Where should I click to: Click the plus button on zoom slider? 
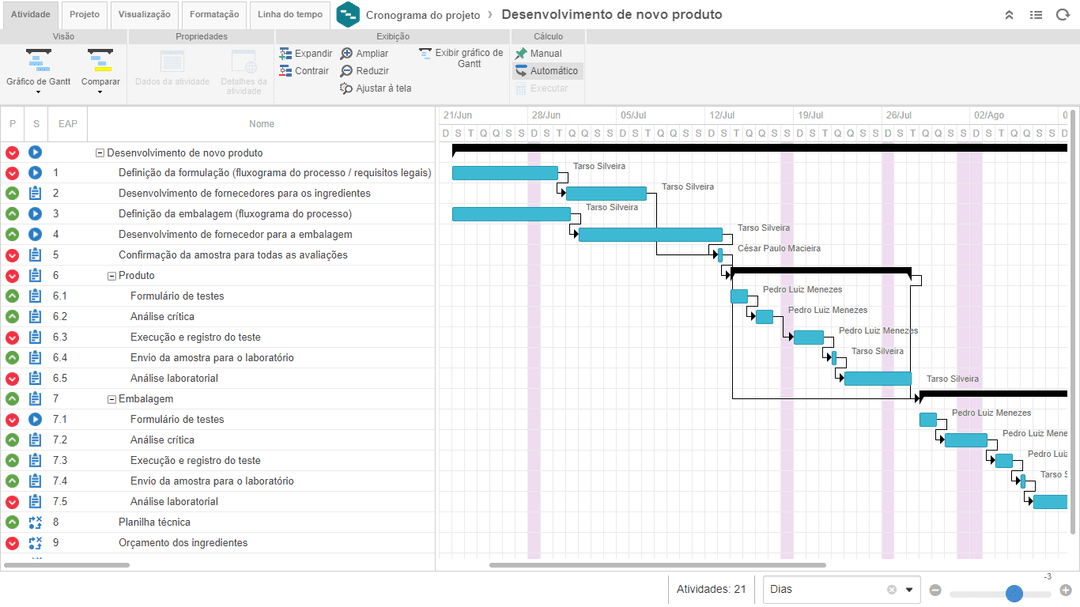click(1065, 590)
